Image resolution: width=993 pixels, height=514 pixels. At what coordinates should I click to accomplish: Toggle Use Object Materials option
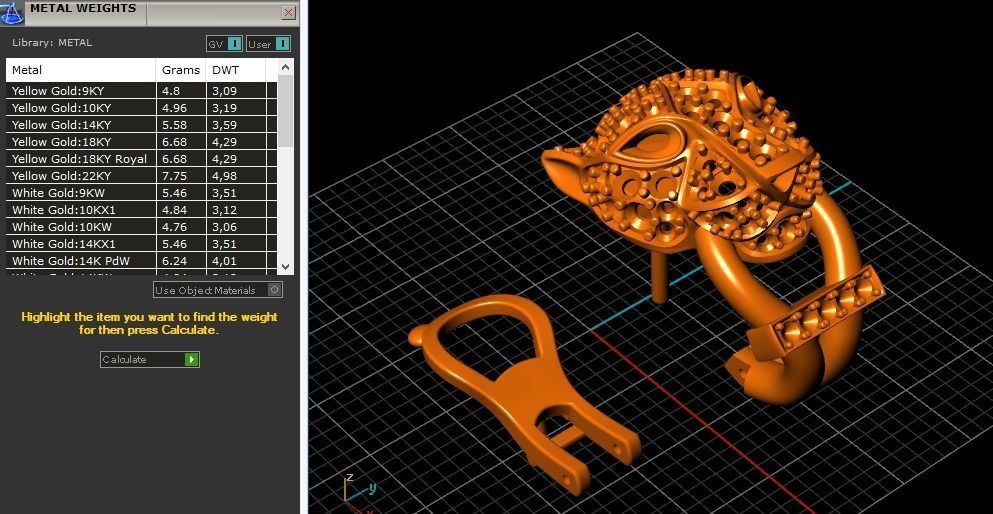[218, 290]
